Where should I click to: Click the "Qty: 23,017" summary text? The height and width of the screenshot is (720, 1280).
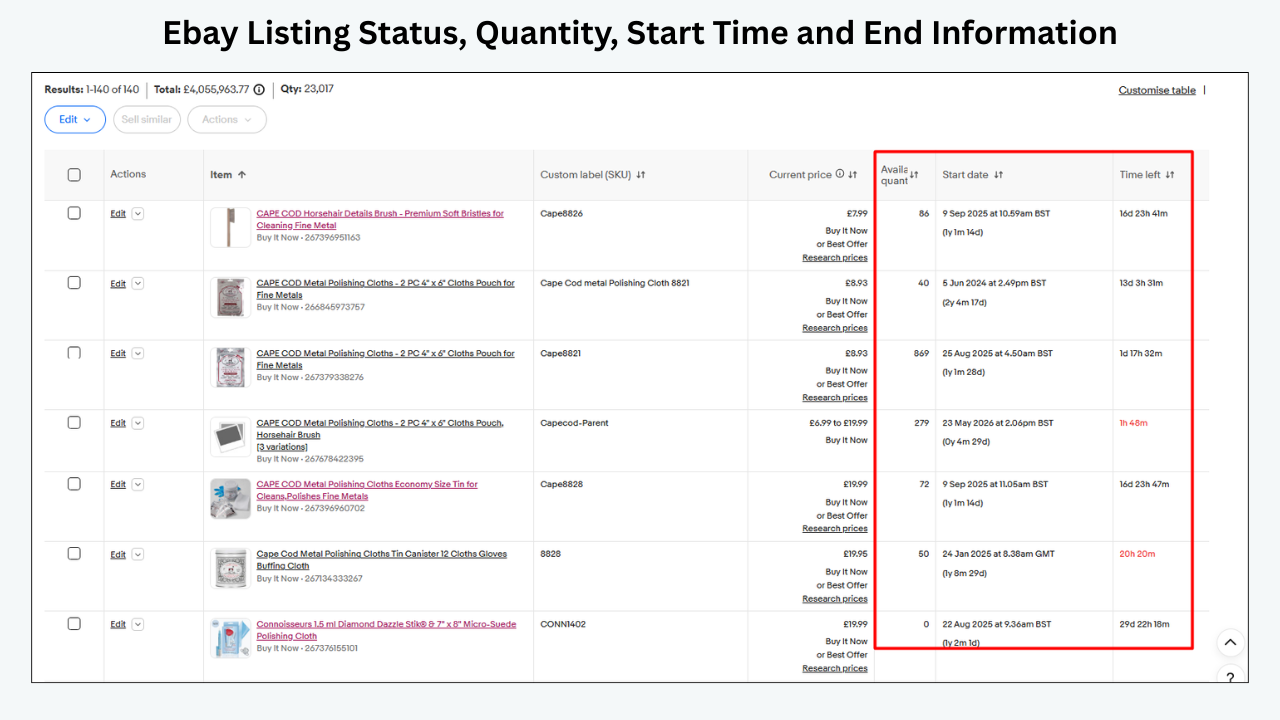307,89
